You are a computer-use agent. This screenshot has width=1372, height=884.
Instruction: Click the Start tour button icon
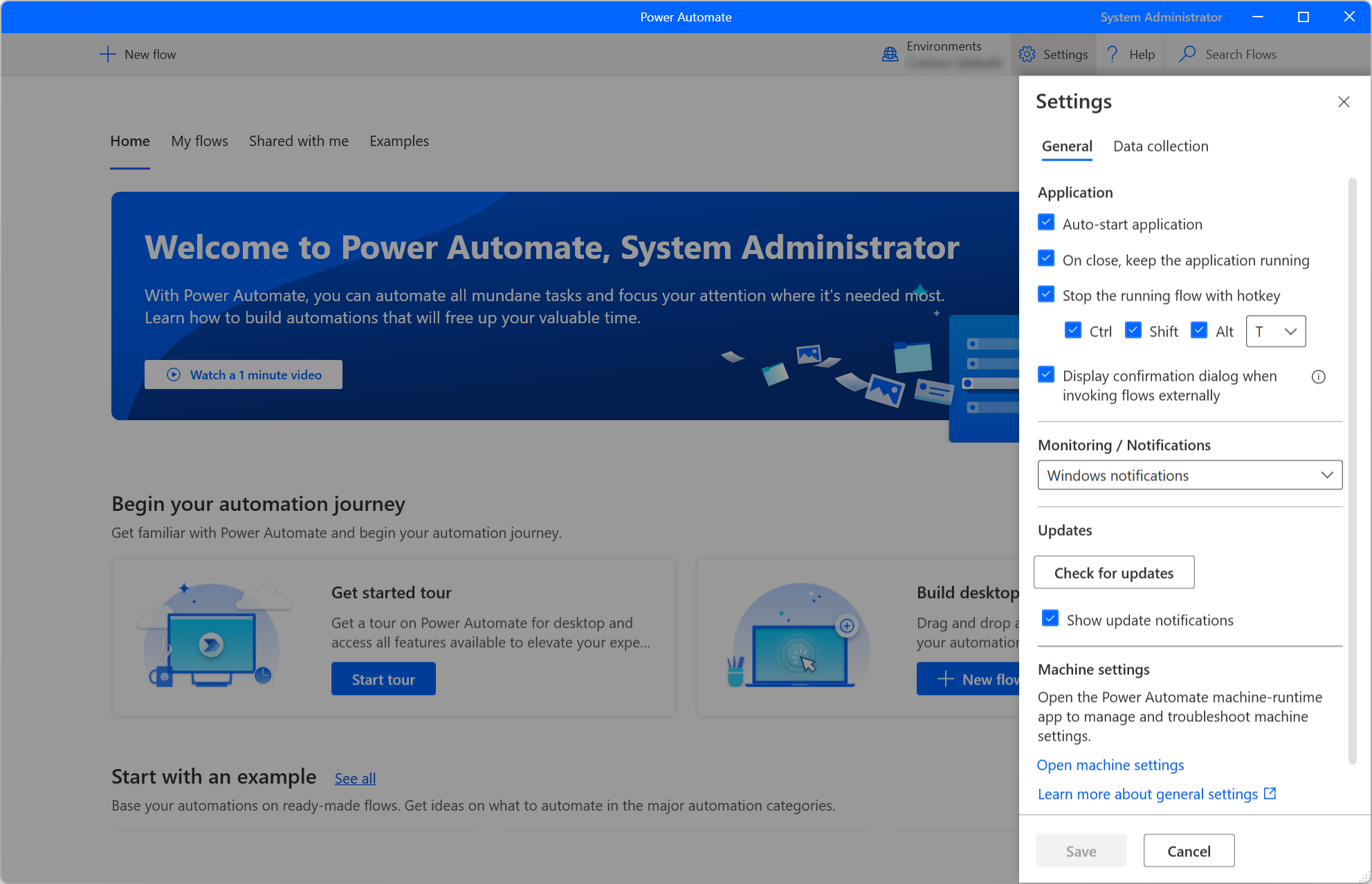coord(384,679)
